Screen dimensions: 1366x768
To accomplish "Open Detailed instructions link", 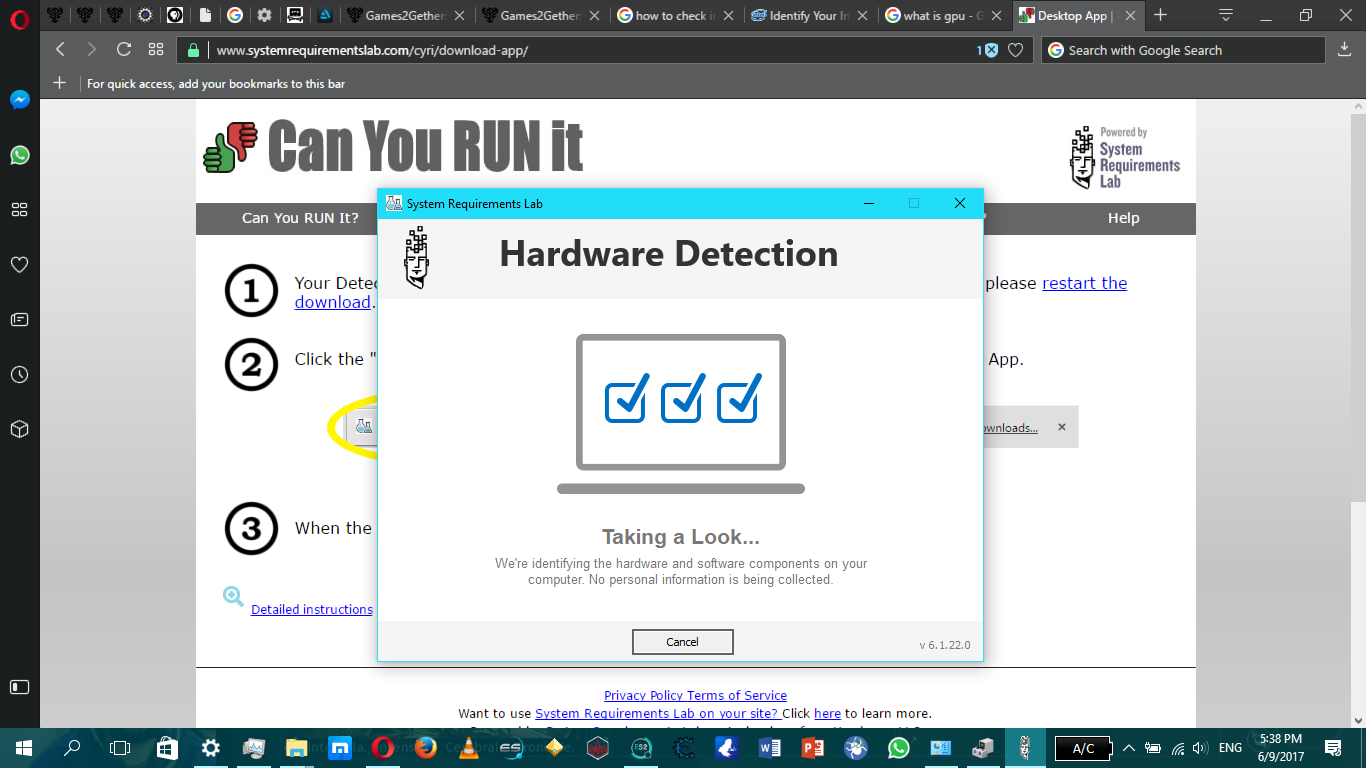I will pyautogui.click(x=312, y=609).
